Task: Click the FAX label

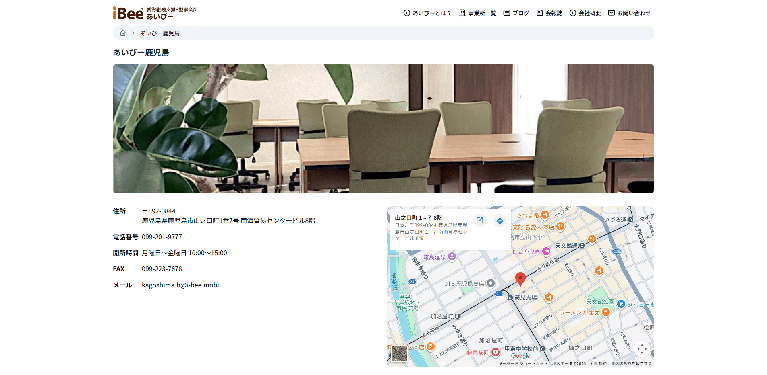Action: click(119, 268)
